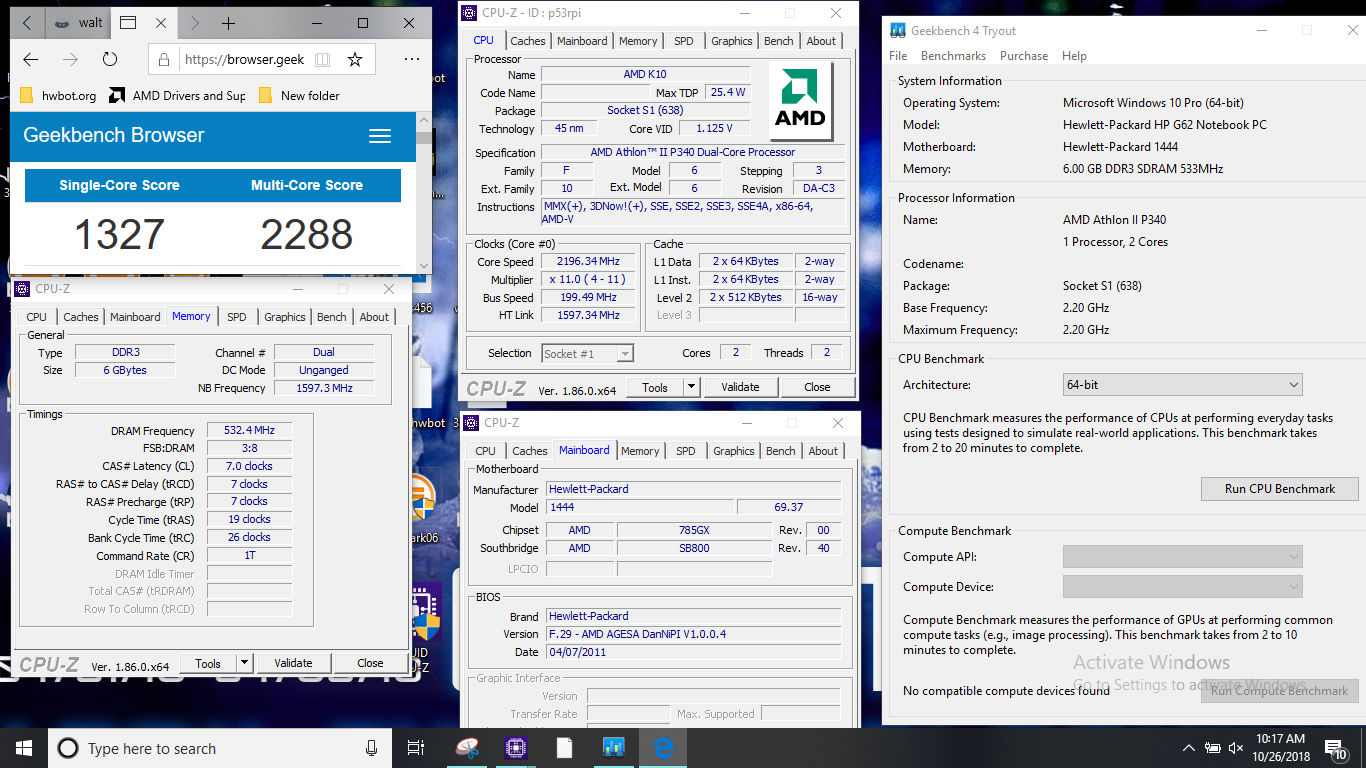Open Snipping Tool from the taskbar
Viewport: 1366px width, 768px height.
click(x=467, y=748)
